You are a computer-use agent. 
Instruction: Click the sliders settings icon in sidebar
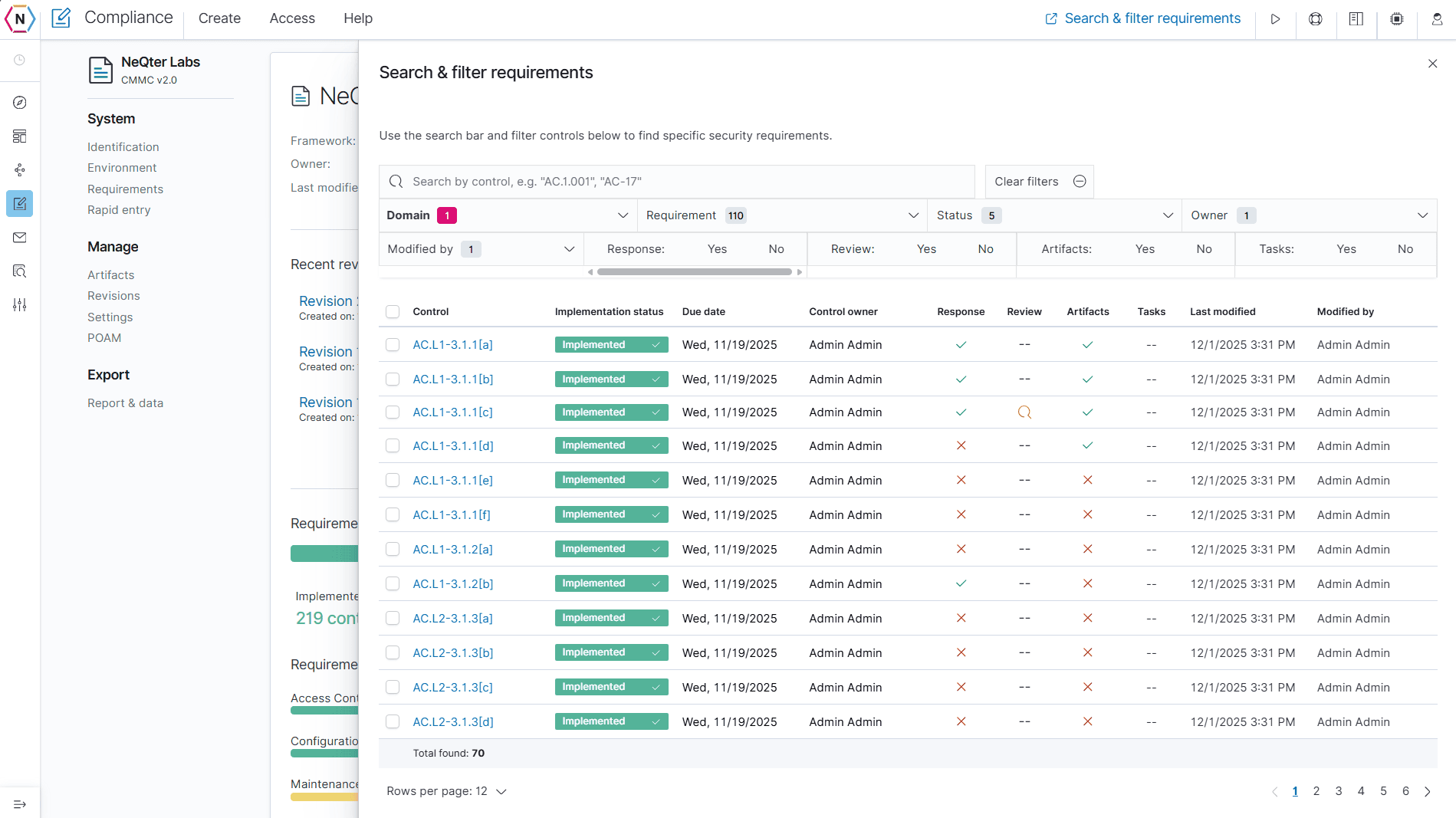tap(20, 305)
